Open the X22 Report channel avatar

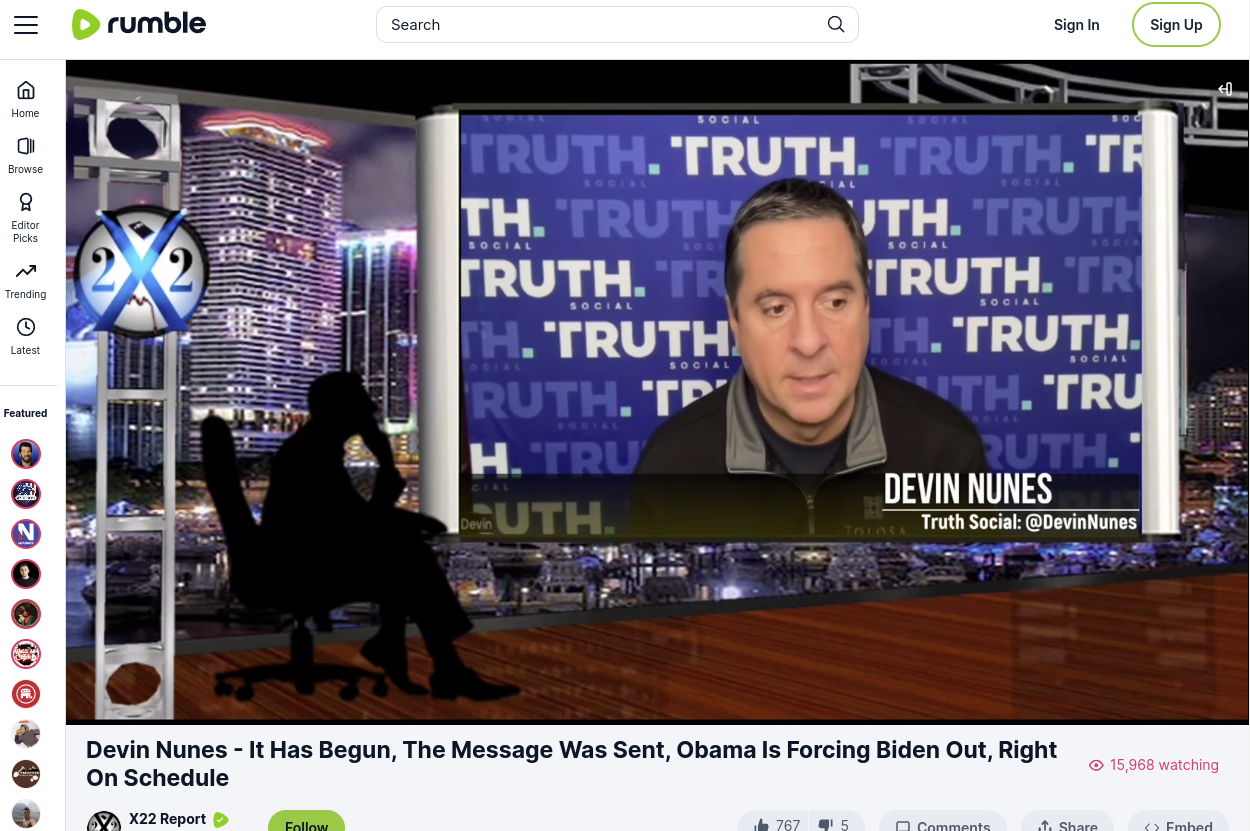click(x=104, y=822)
